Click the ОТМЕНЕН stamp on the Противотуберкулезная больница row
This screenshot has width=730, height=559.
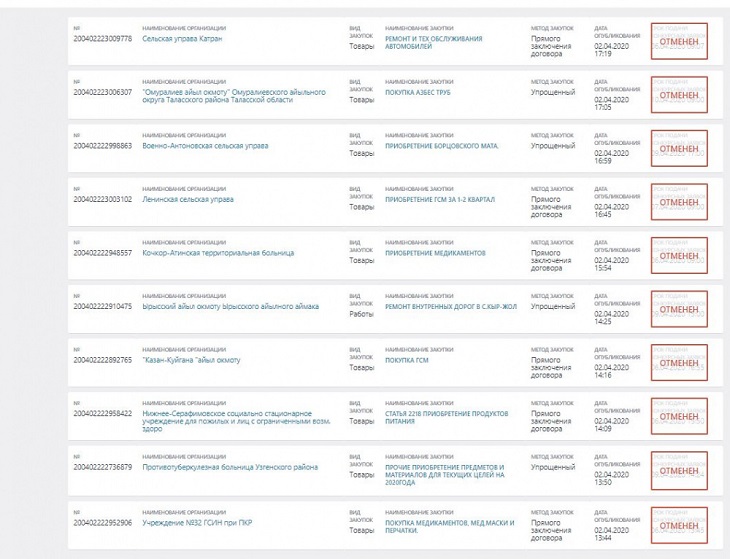click(x=679, y=471)
